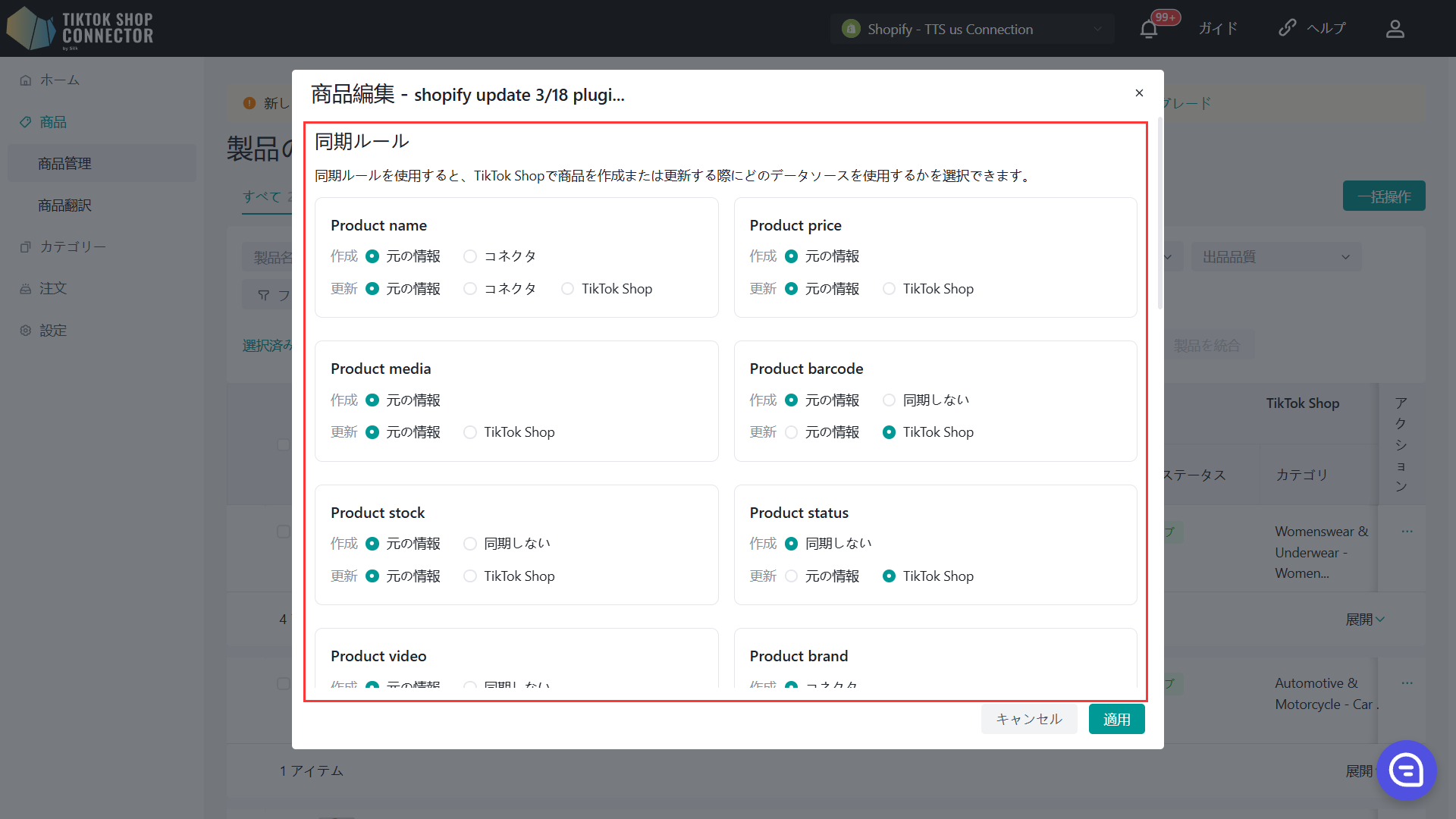Select TikTok Shop for Product price update

click(889, 289)
